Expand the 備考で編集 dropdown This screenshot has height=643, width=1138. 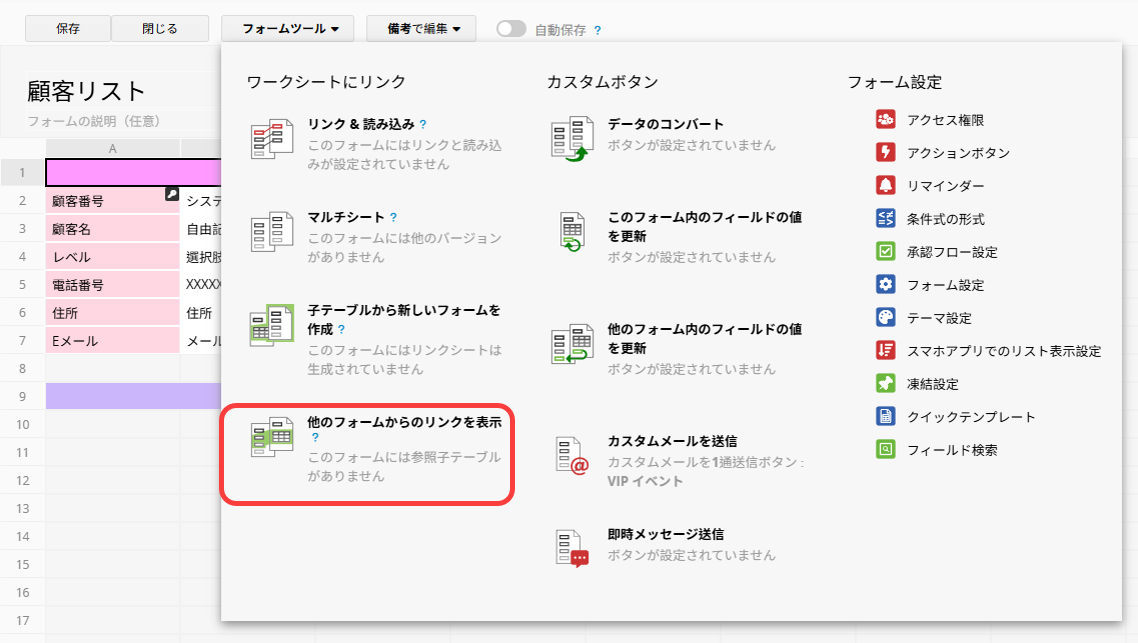[423, 29]
